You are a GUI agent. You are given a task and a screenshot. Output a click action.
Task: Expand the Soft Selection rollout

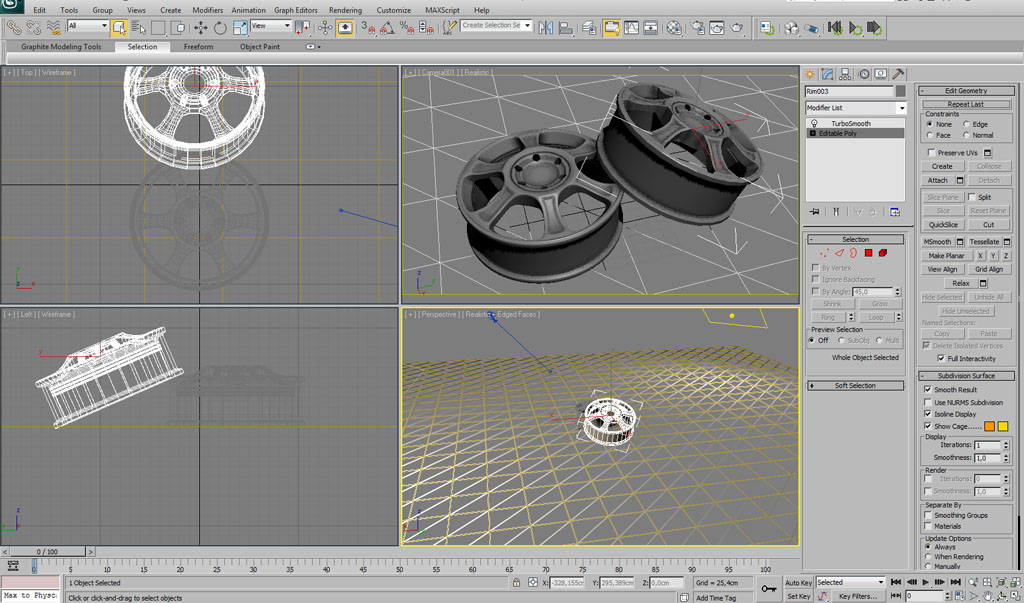855,385
